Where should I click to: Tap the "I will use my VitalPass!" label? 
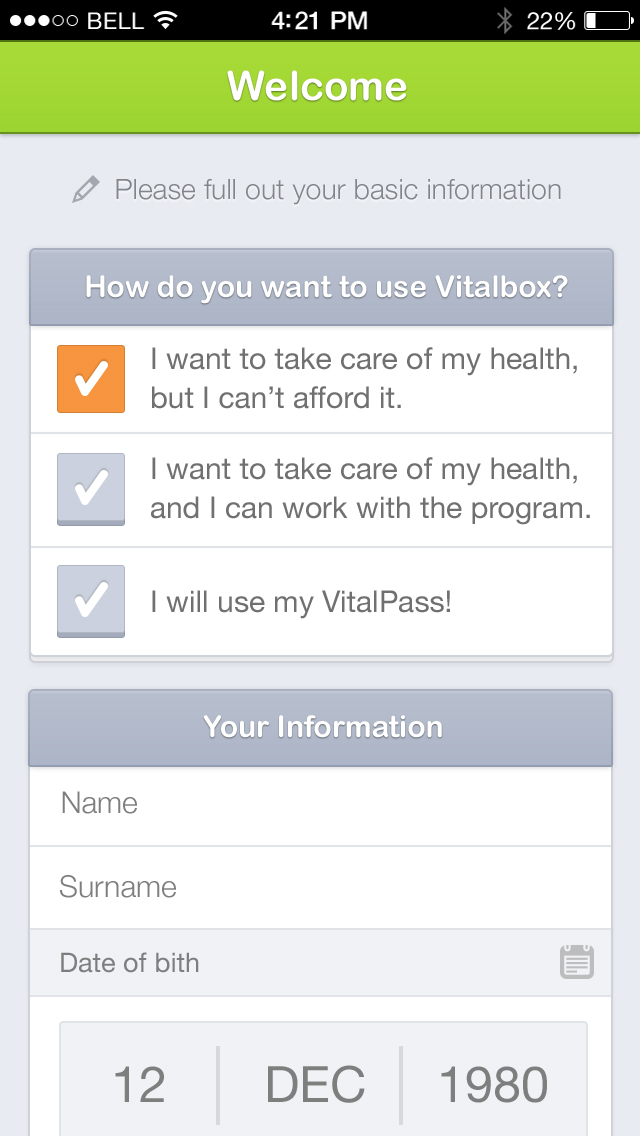[301, 602]
